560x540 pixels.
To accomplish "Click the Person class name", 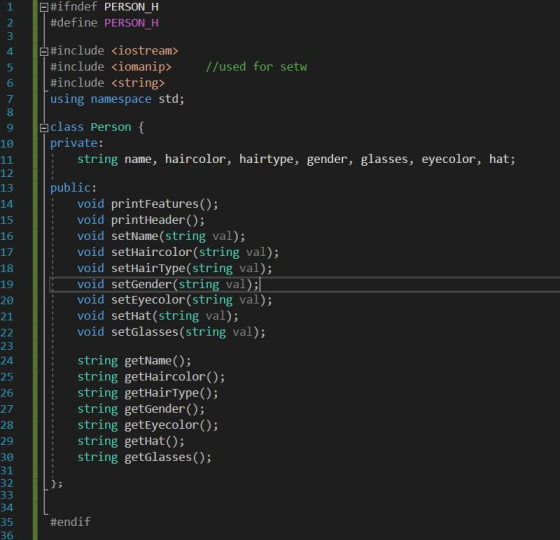I will (111, 127).
